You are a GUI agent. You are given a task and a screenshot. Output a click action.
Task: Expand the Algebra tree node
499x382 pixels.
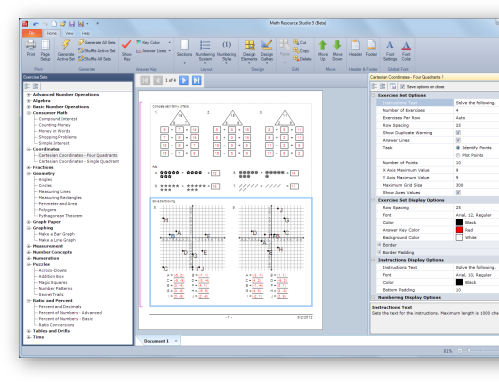tap(29, 101)
